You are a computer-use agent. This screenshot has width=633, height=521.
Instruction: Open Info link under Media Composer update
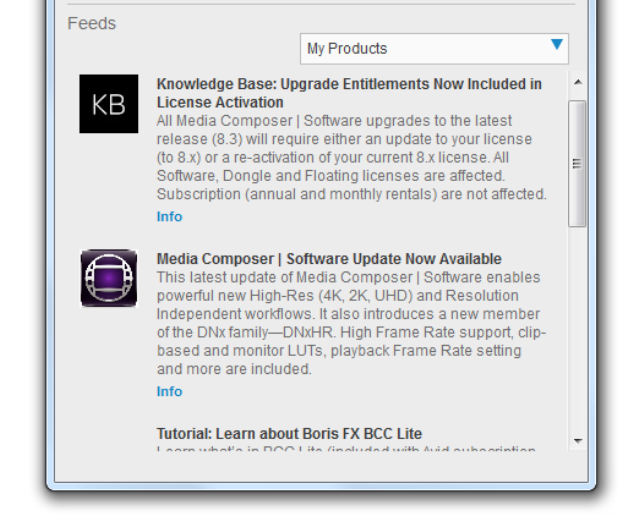[x=169, y=392]
